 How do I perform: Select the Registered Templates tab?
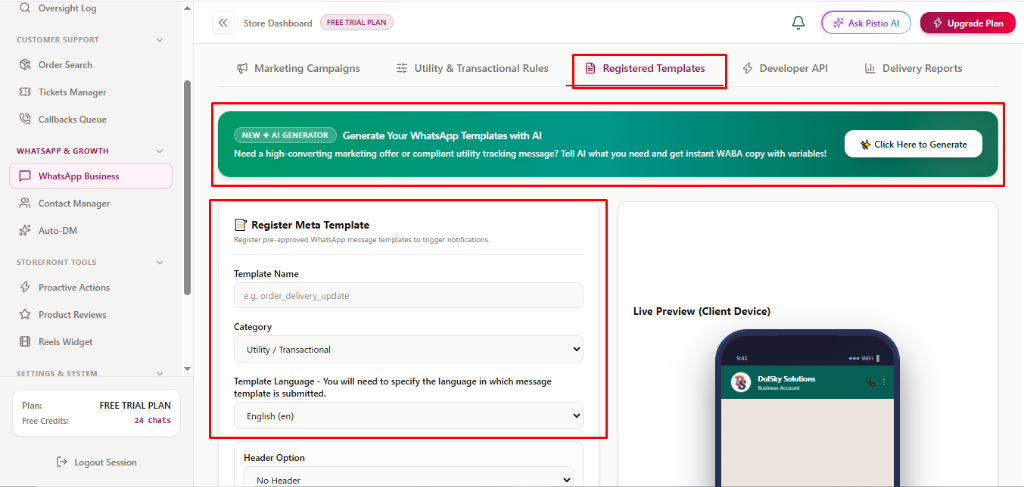pos(647,69)
